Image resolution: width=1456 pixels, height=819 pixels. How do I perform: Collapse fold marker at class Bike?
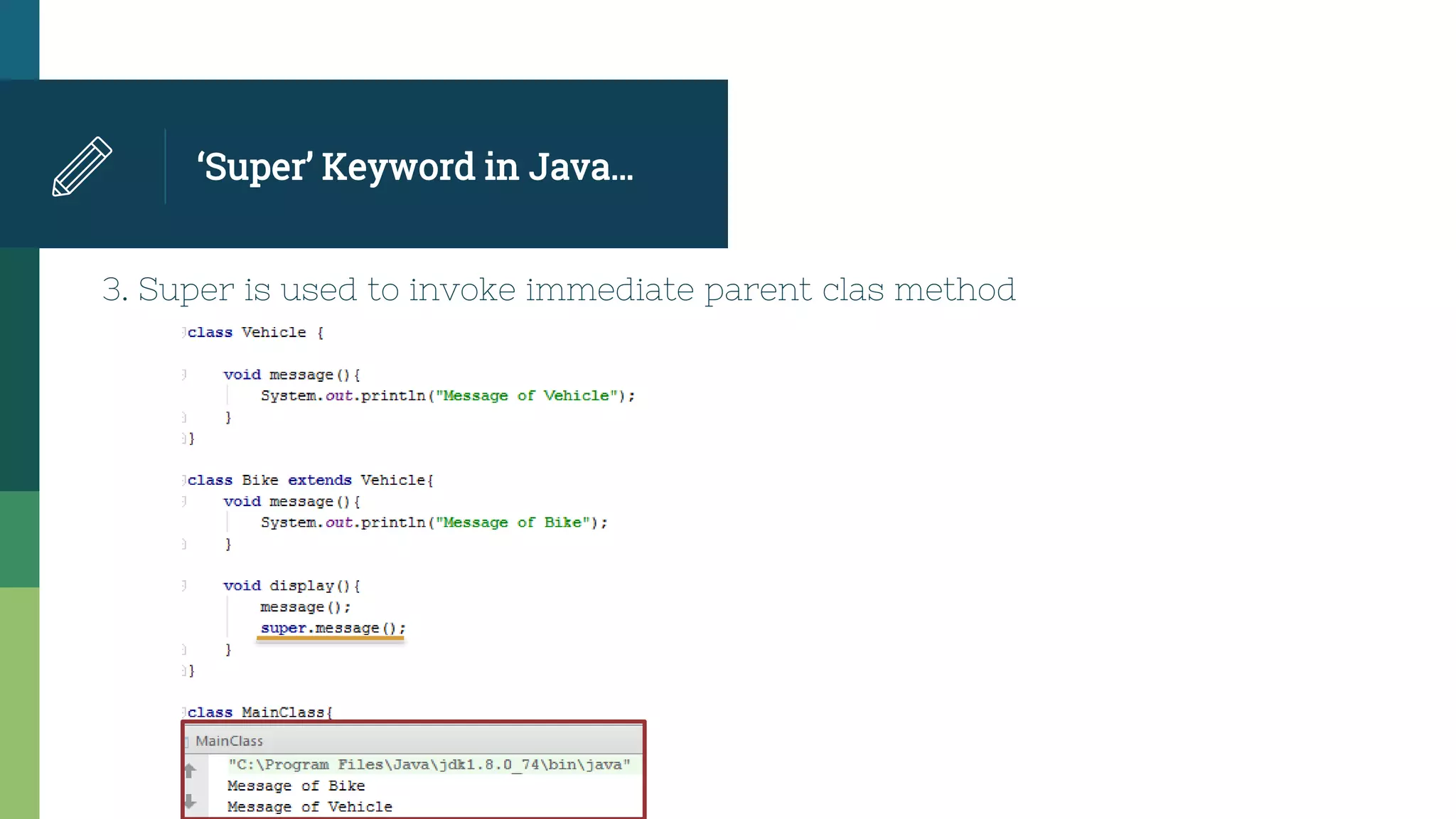pos(183,480)
